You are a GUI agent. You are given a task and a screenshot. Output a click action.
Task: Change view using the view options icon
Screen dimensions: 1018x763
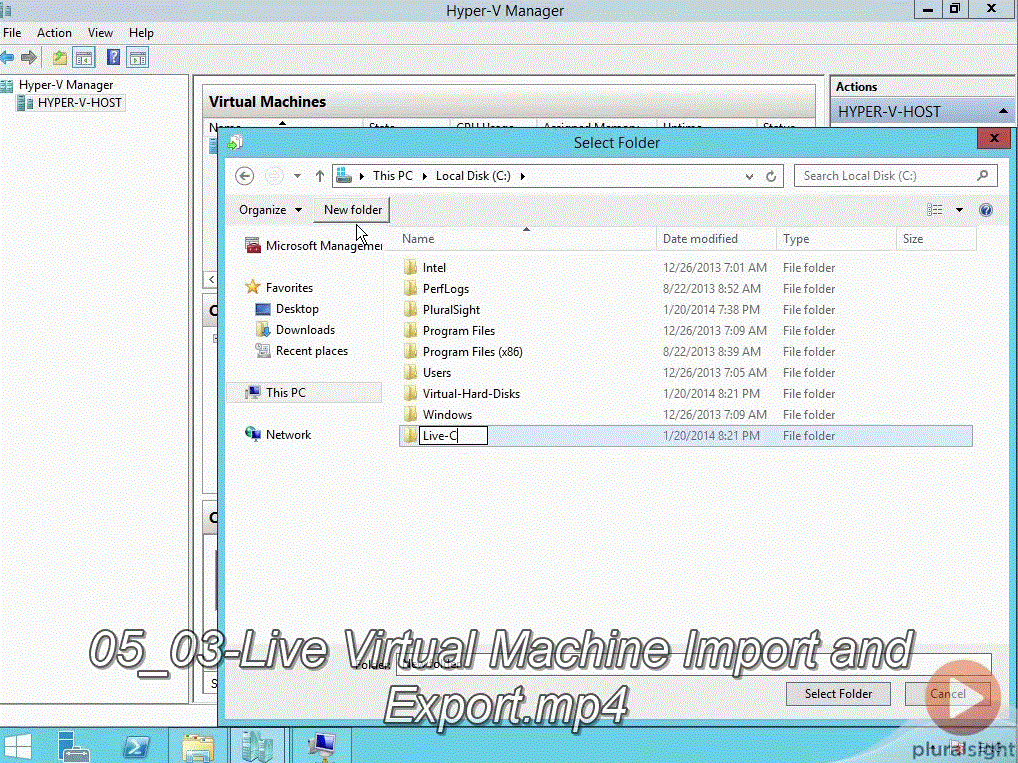tap(935, 210)
